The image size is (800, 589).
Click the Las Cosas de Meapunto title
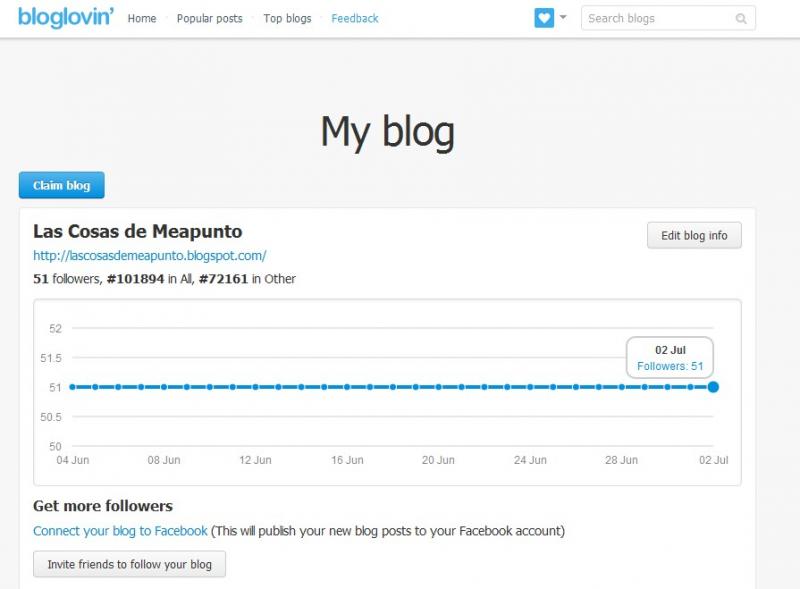point(138,231)
